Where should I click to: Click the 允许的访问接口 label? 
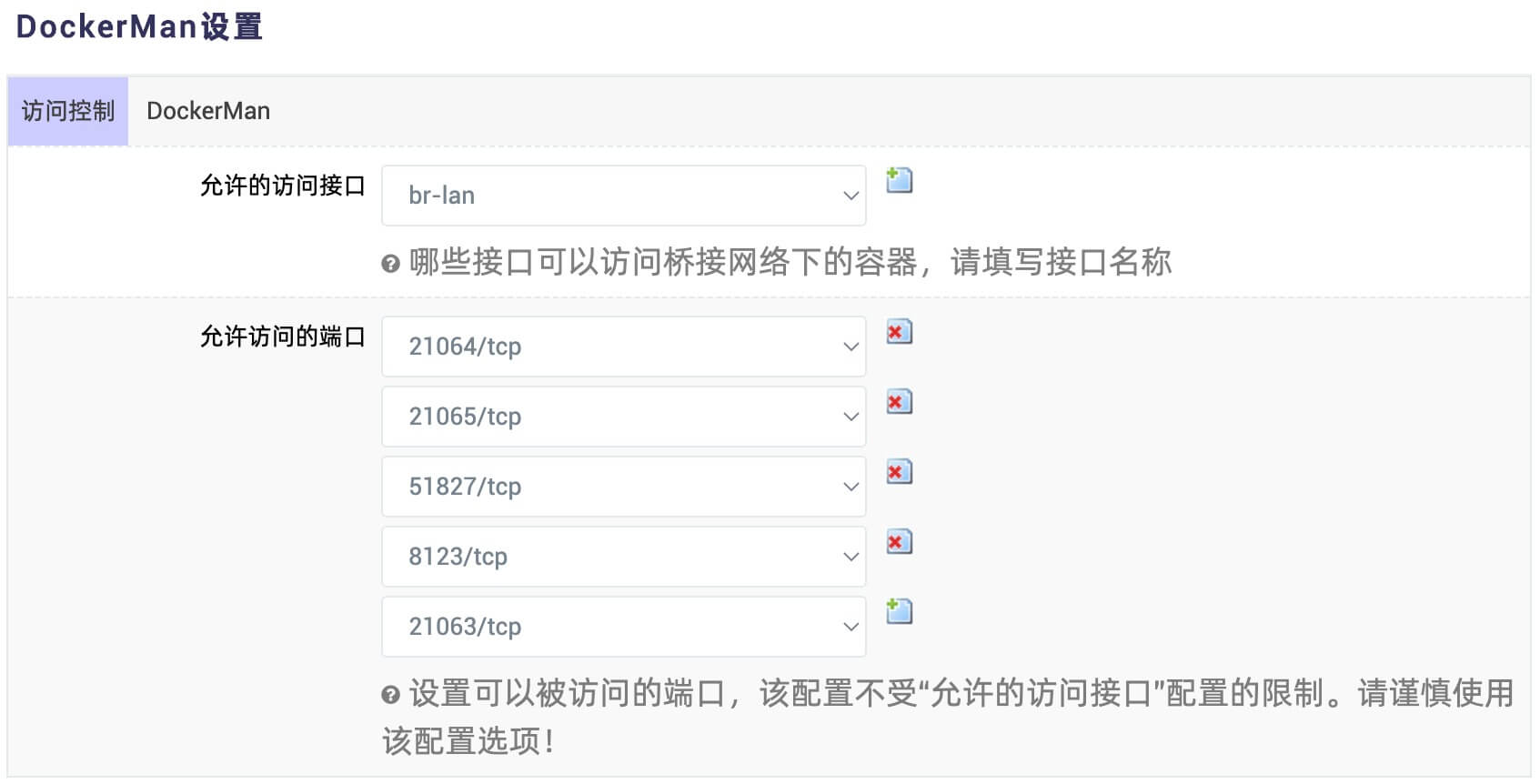click(x=282, y=186)
